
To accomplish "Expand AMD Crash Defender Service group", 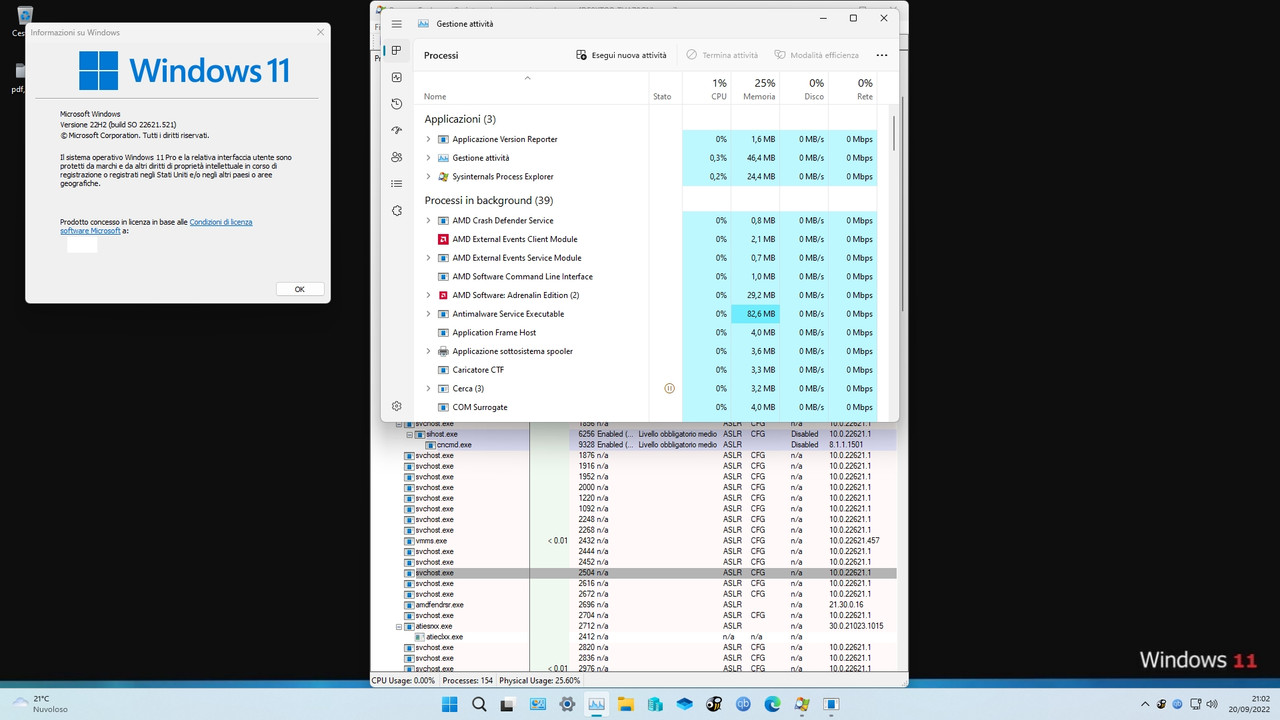I will click(428, 220).
